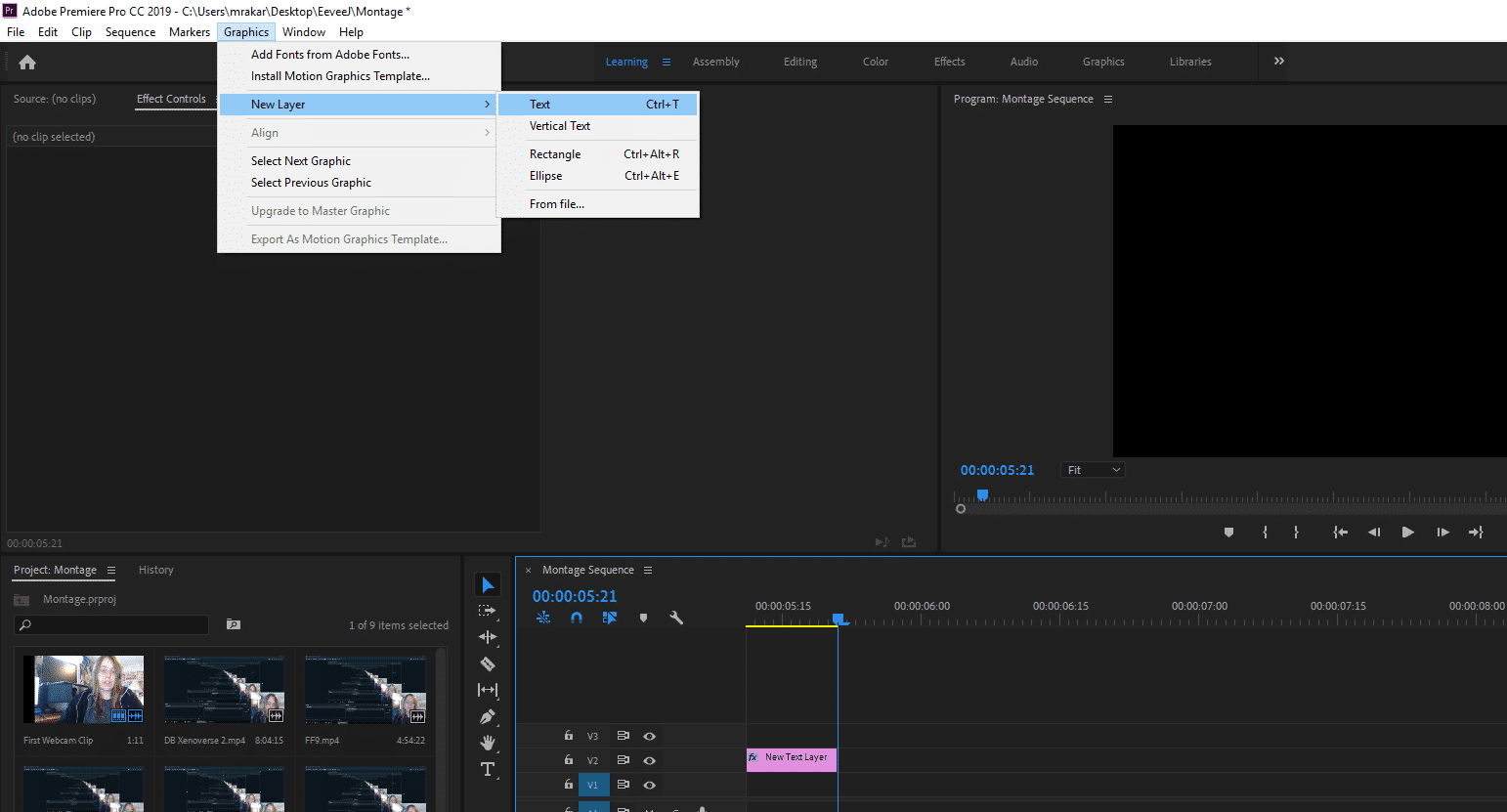This screenshot has width=1507, height=812.
Task: Select the Hand tool
Action: click(x=488, y=743)
